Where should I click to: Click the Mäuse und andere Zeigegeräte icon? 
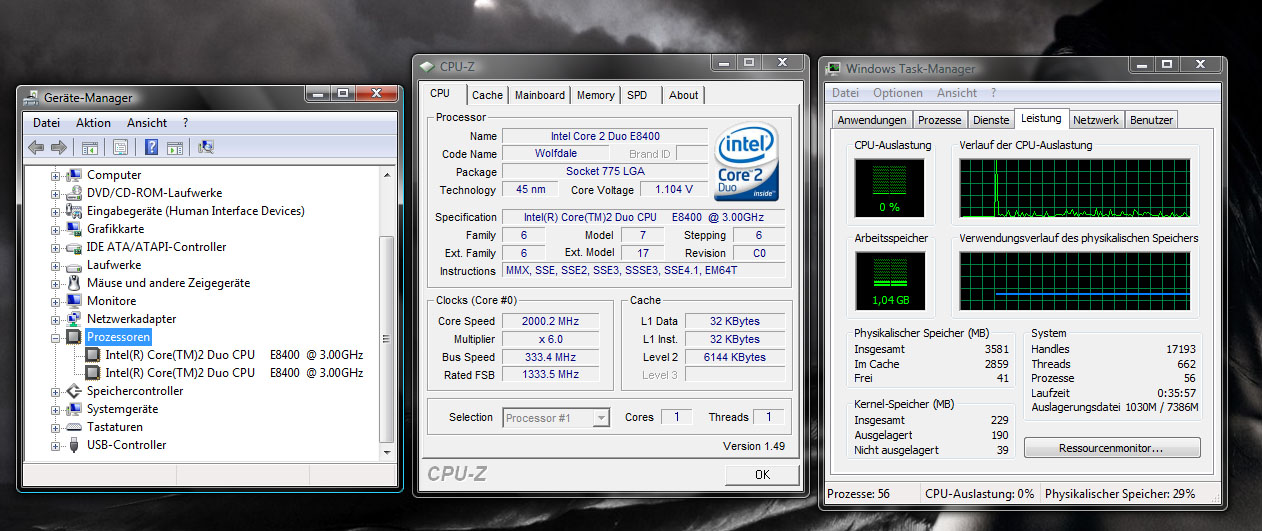(74, 283)
